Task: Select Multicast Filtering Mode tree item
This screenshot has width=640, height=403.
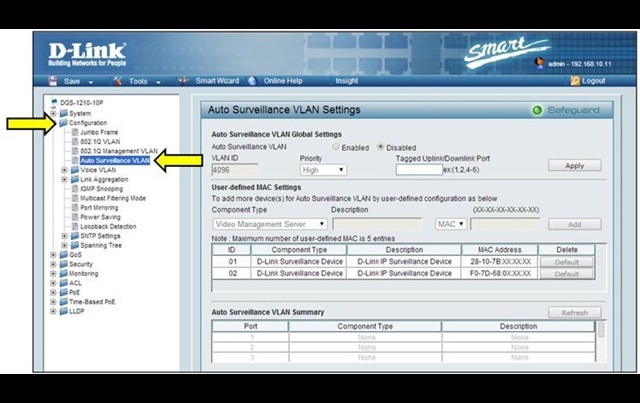Action: (113, 198)
